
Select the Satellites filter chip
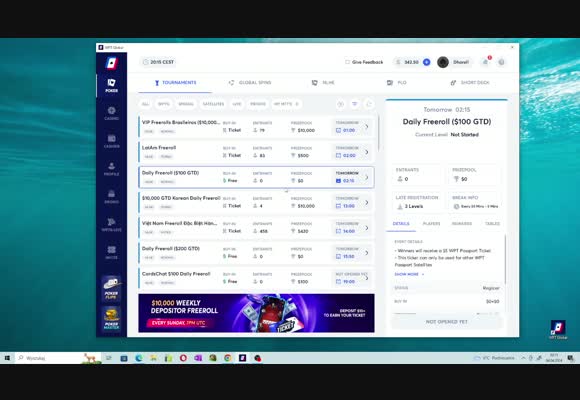[213, 104]
